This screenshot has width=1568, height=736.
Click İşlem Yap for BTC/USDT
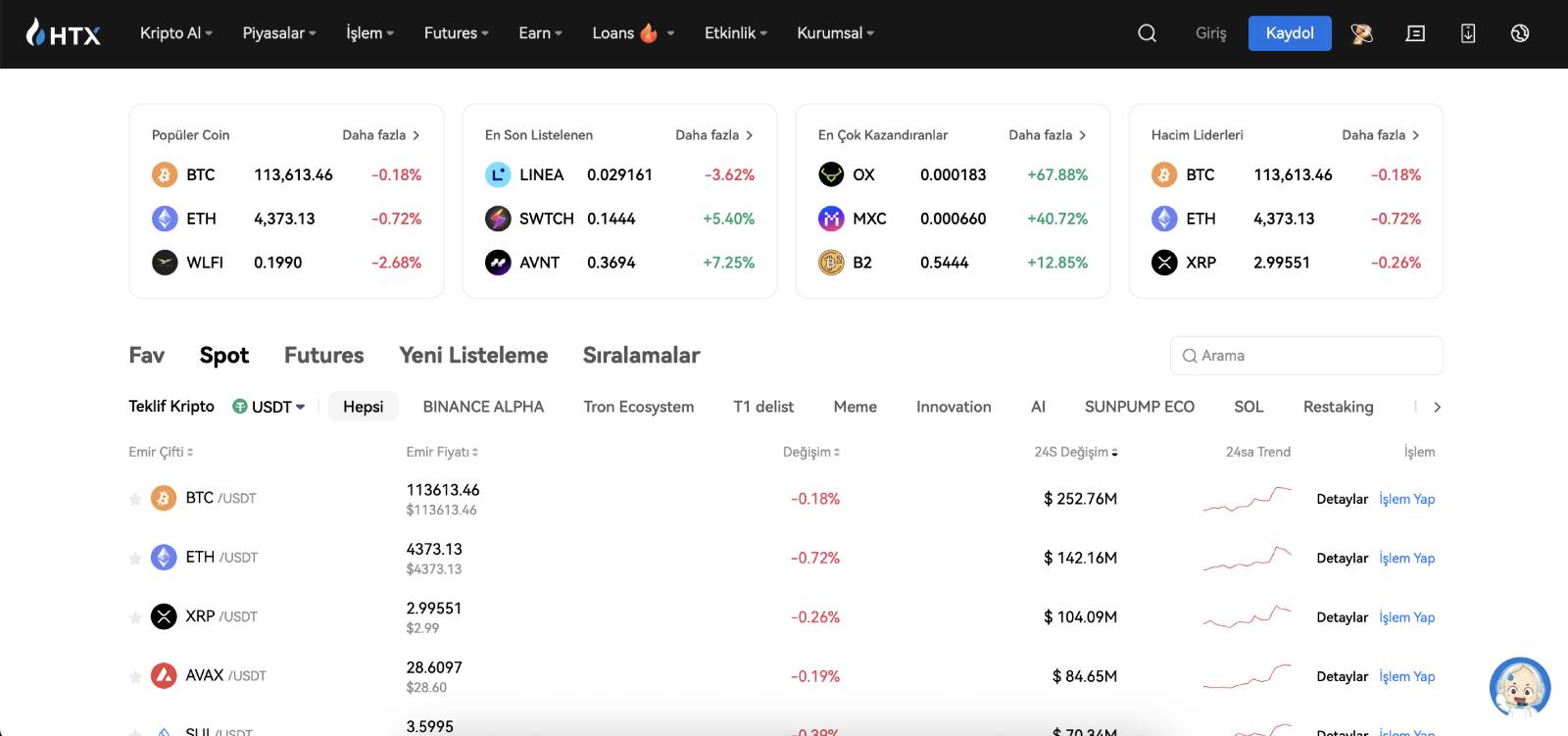[1407, 499]
